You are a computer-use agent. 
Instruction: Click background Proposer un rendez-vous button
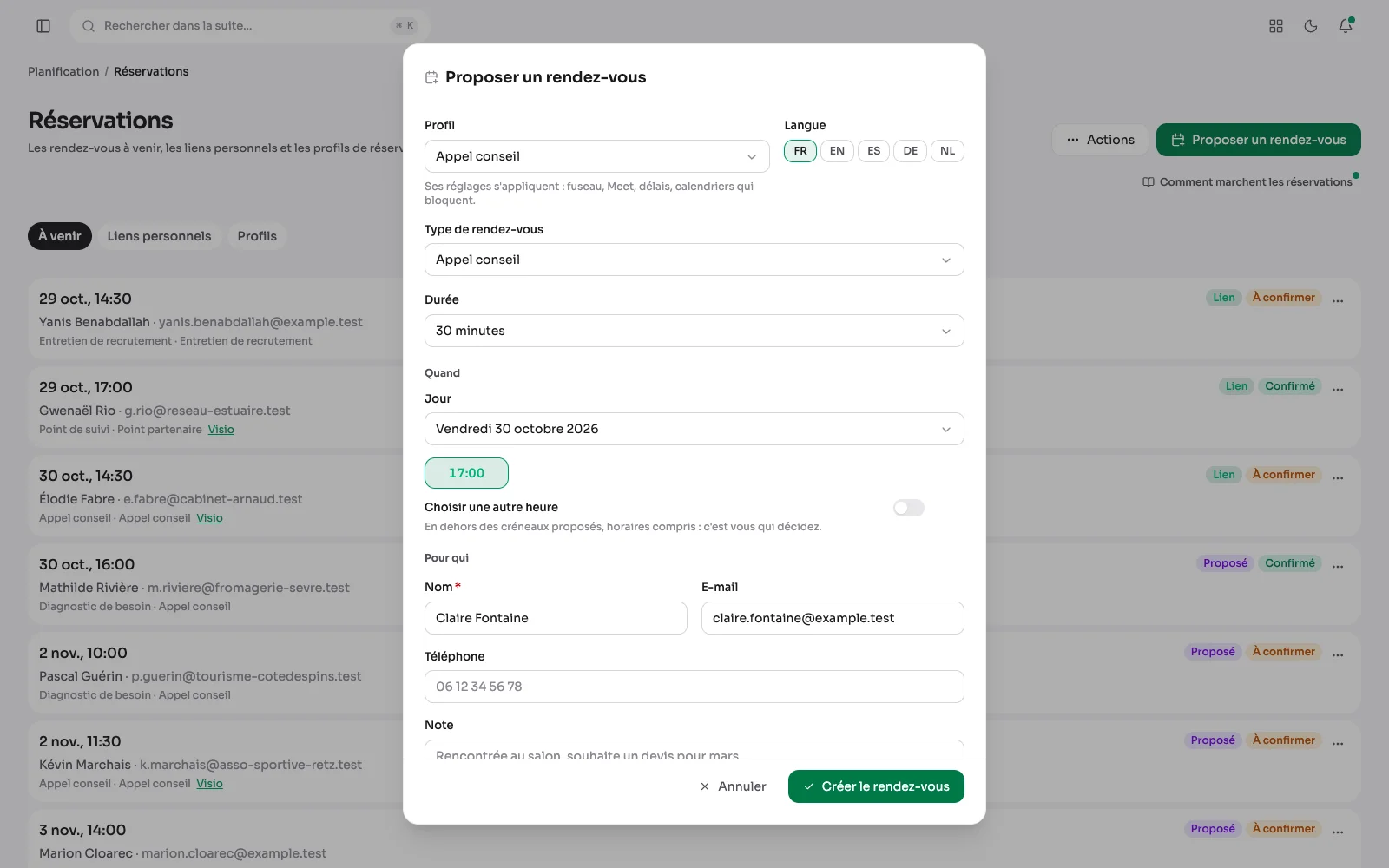(x=1259, y=140)
